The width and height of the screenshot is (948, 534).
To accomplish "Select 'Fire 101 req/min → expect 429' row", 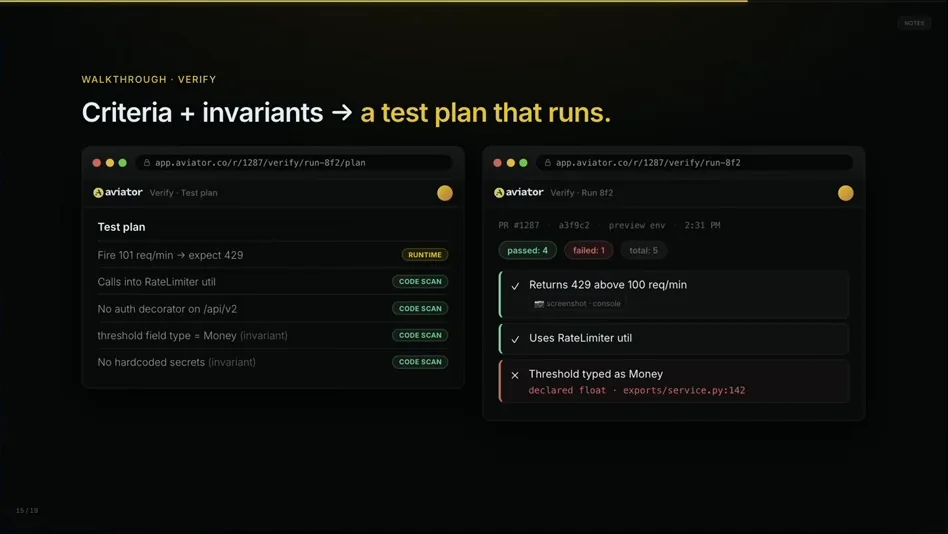I will pyautogui.click(x=273, y=255).
